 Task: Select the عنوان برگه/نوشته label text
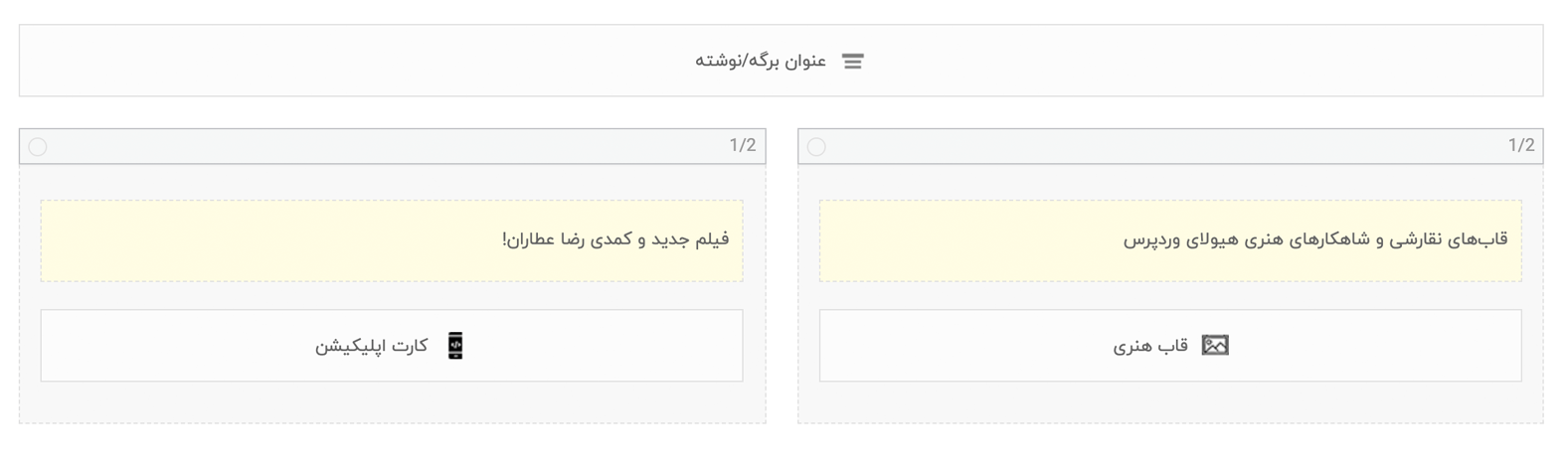pyautogui.click(x=761, y=62)
